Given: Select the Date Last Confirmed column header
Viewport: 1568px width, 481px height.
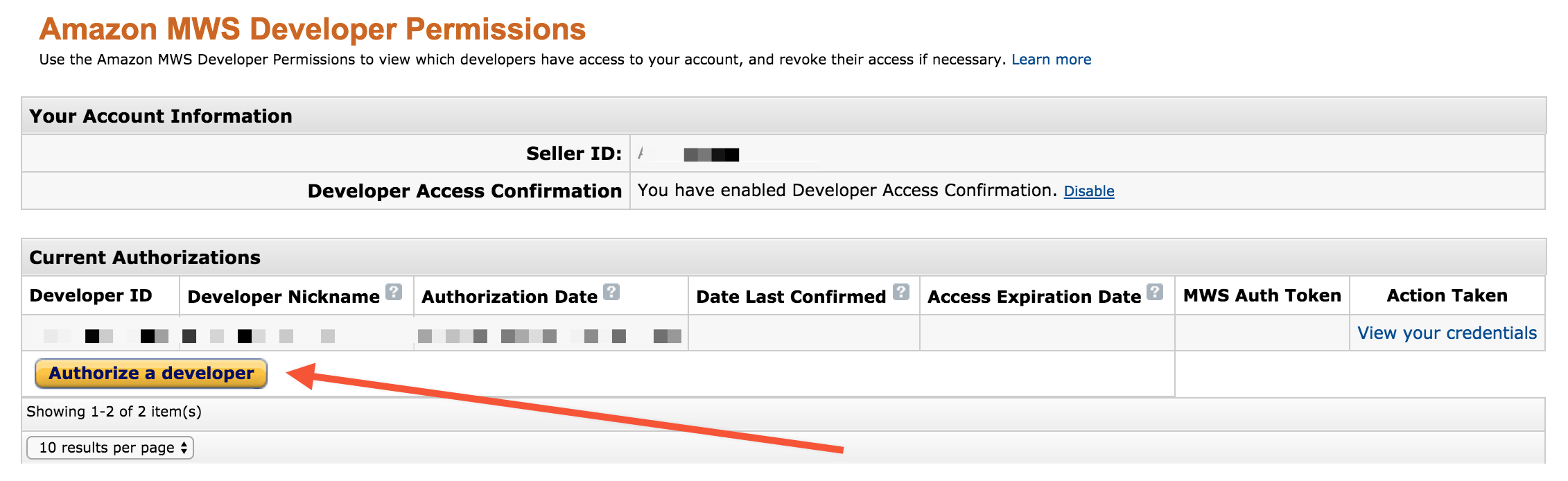Looking at the screenshot, I should 791,297.
